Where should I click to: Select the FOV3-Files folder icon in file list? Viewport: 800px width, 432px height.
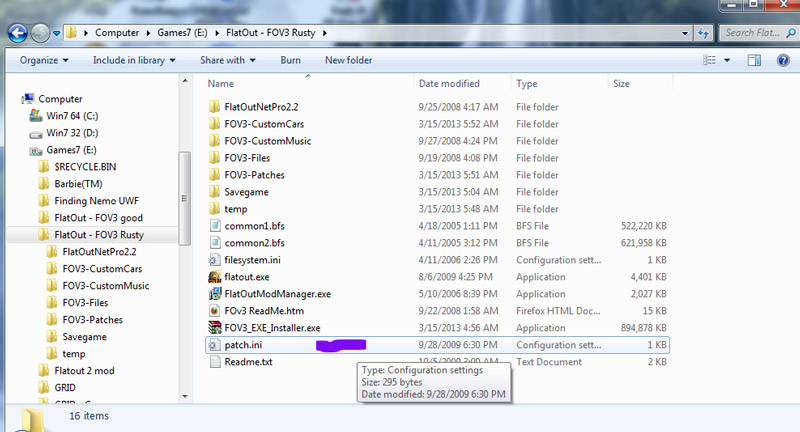click(x=214, y=158)
